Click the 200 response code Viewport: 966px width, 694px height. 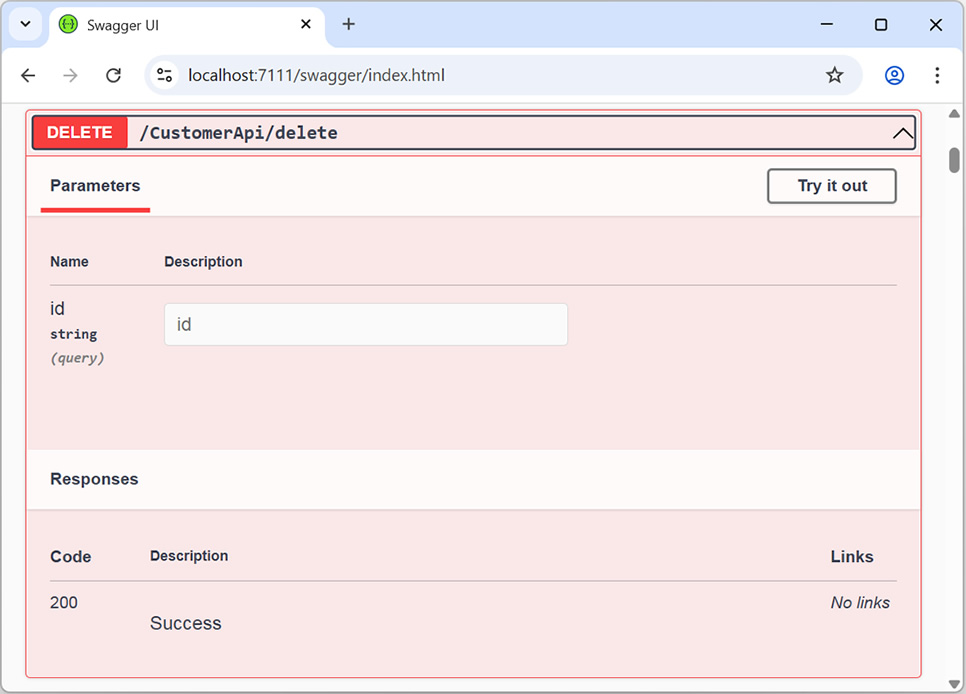coord(64,603)
